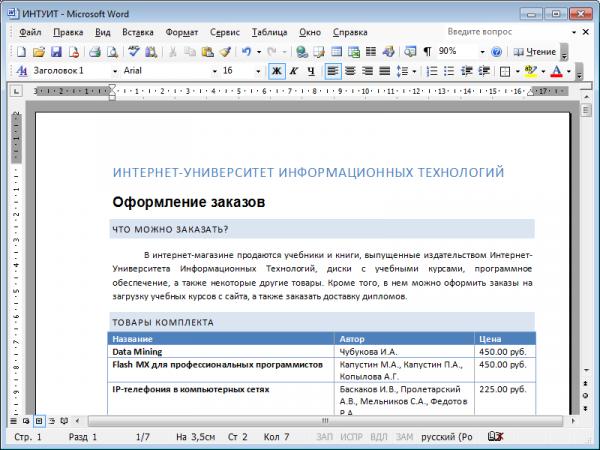Open the Таблица menu
The width and height of the screenshot is (600, 450).
point(269,32)
